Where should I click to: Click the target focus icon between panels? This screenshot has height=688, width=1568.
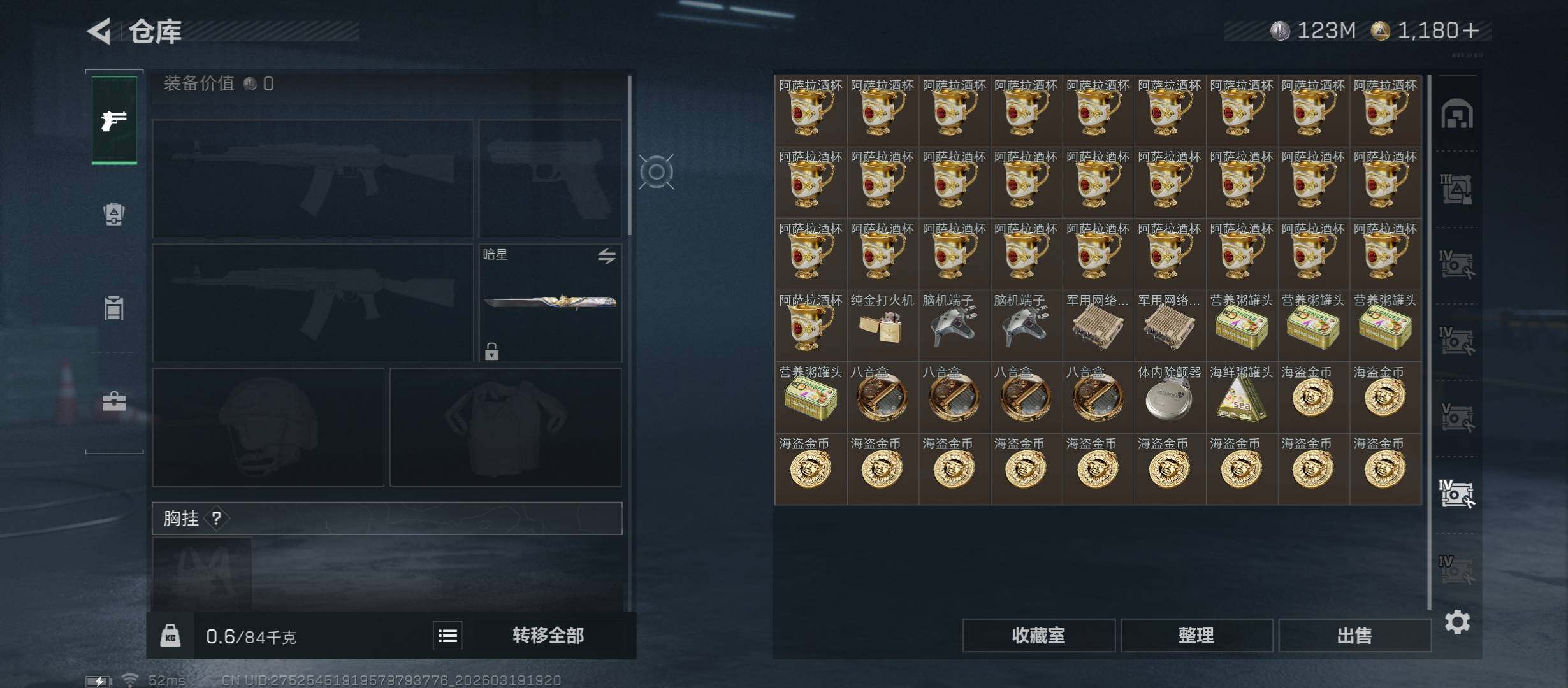657,172
